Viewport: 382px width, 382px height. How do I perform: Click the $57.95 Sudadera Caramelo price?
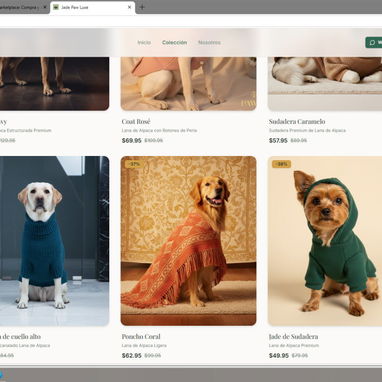[x=278, y=141]
